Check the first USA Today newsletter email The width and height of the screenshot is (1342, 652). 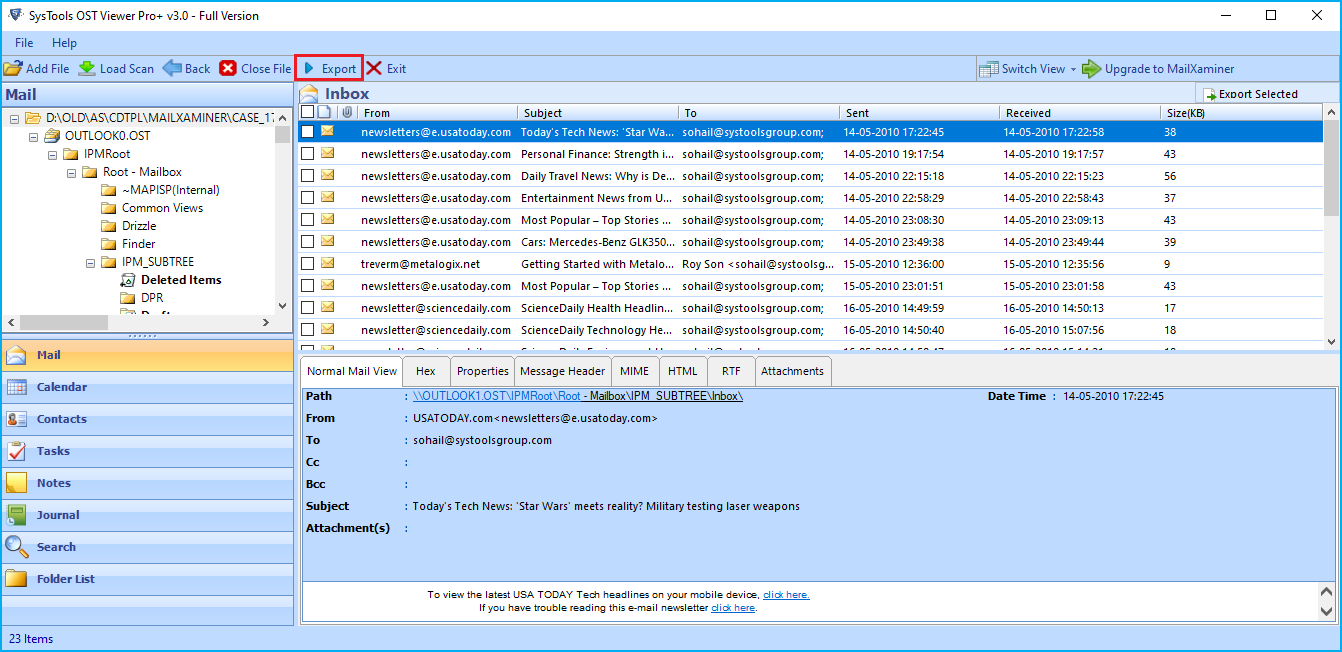(x=307, y=131)
